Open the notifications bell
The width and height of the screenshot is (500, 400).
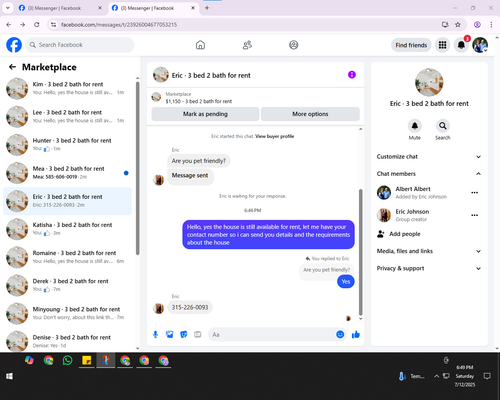461,45
